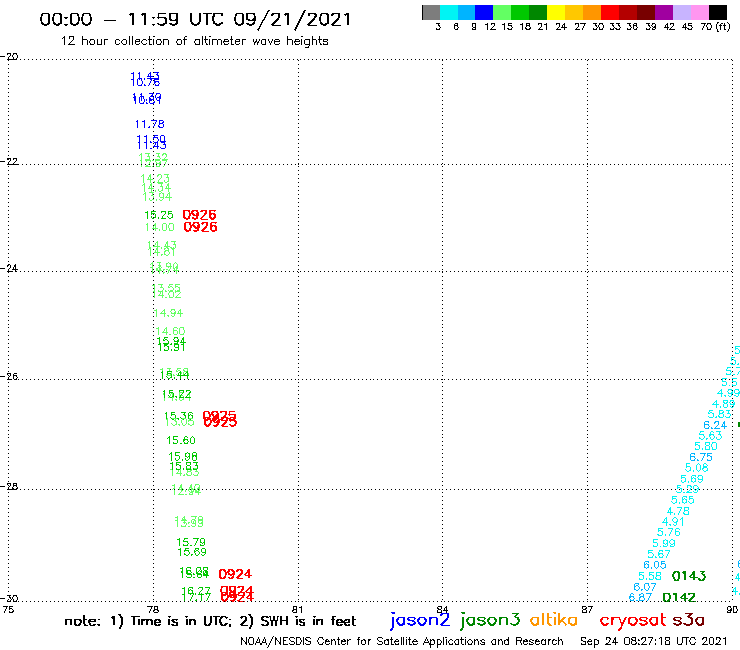Click the wave height value "14.94"
This screenshot has height=650, width=740.
point(168,313)
